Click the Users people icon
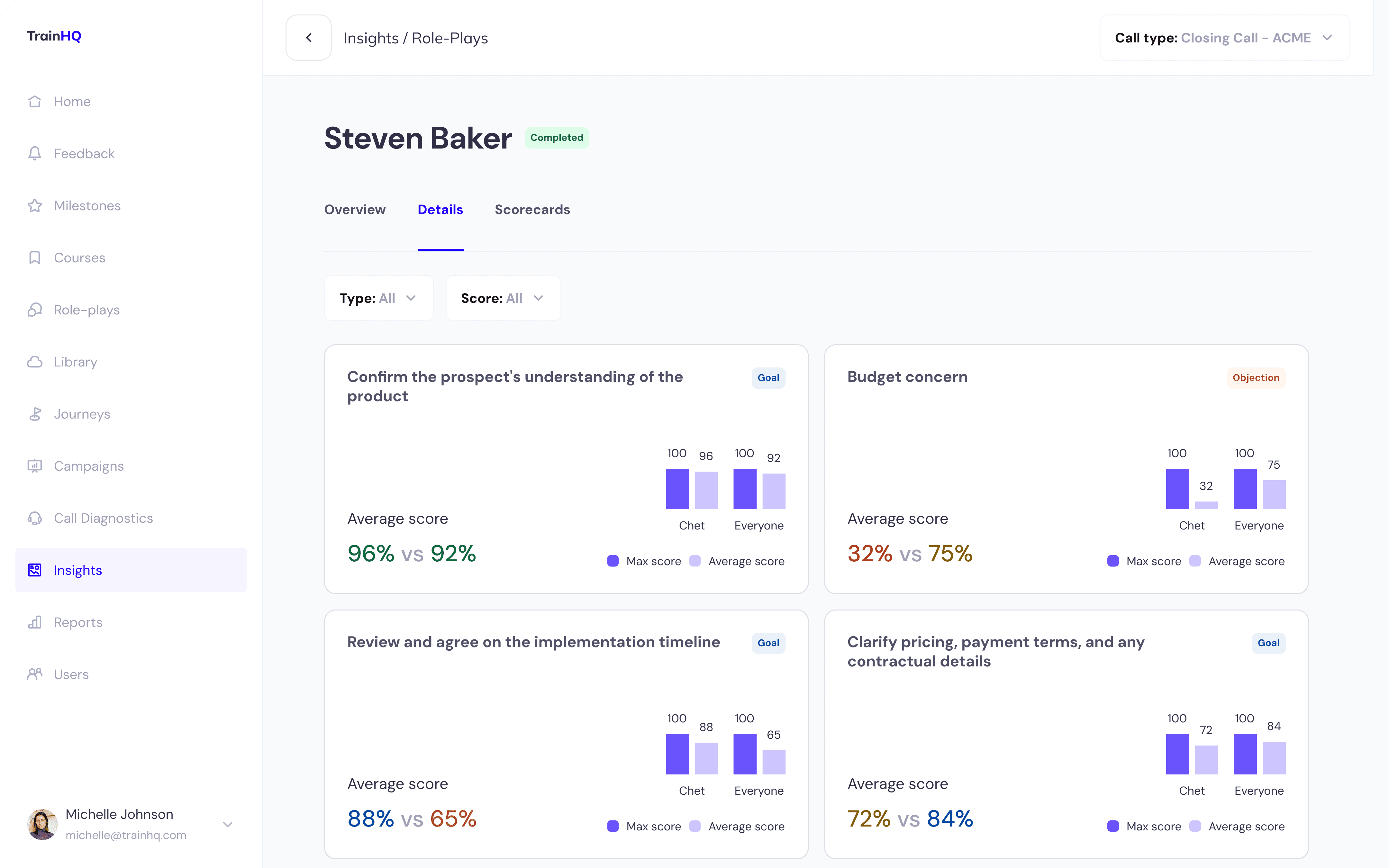Viewport: 1389px width, 868px height. click(x=35, y=674)
